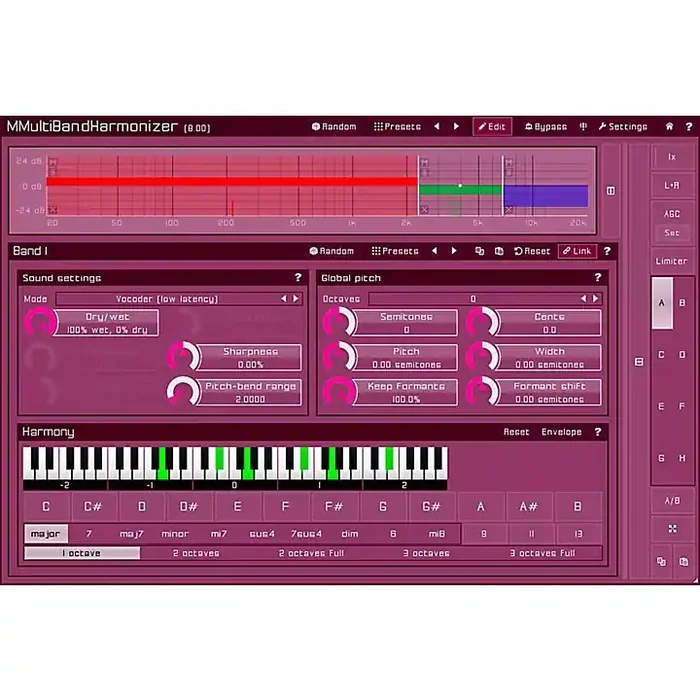
Task: Open Band 1 help question mark
Action: pos(607,251)
